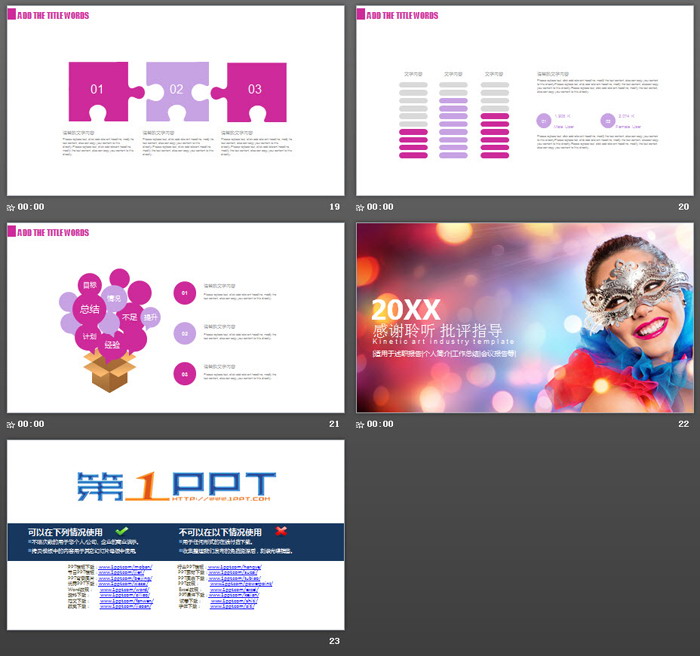The image size is (700, 656).
Task: Click the puzzle piece labeled 03
Action: tap(255, 90)
